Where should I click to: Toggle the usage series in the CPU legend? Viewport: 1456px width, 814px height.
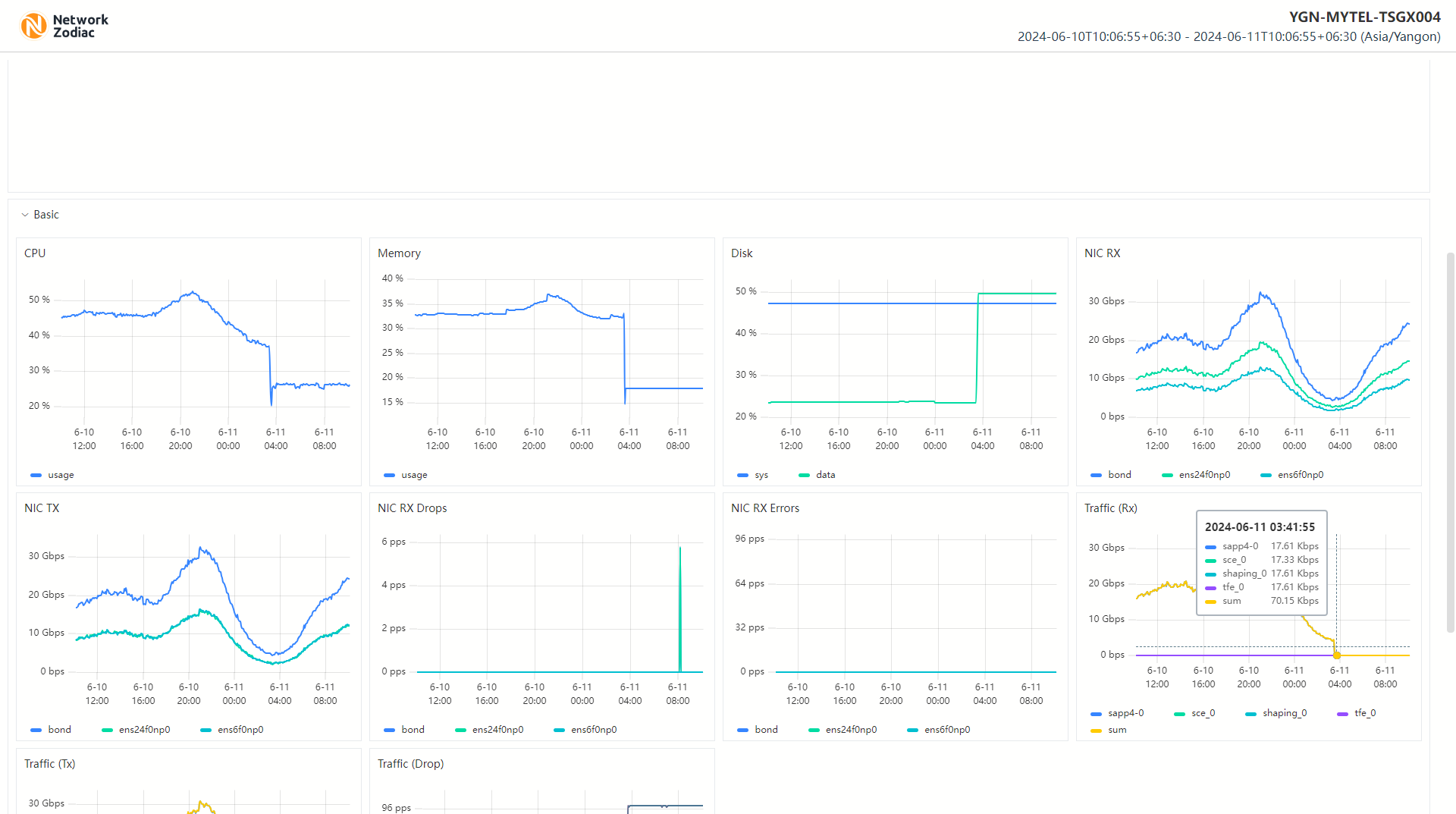click(x=52, y=475)
